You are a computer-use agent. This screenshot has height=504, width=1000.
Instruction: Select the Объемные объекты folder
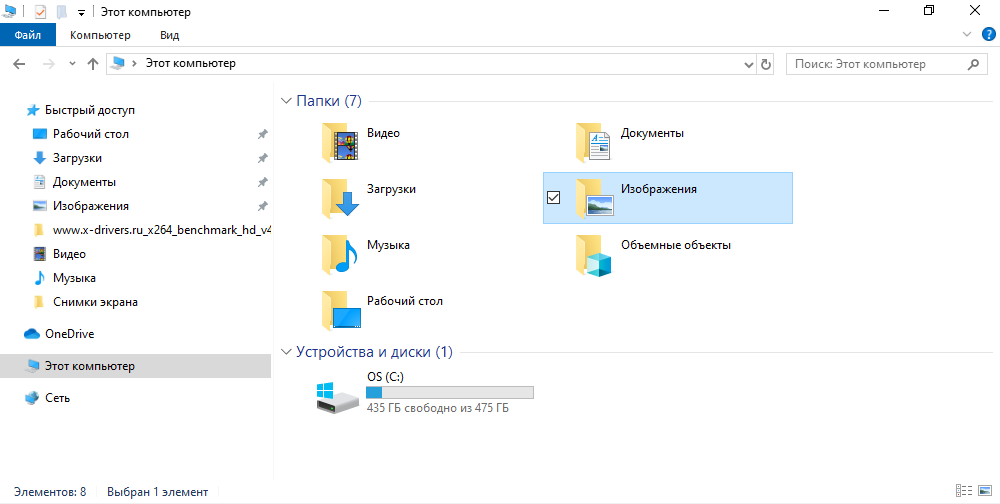[594, 254]
